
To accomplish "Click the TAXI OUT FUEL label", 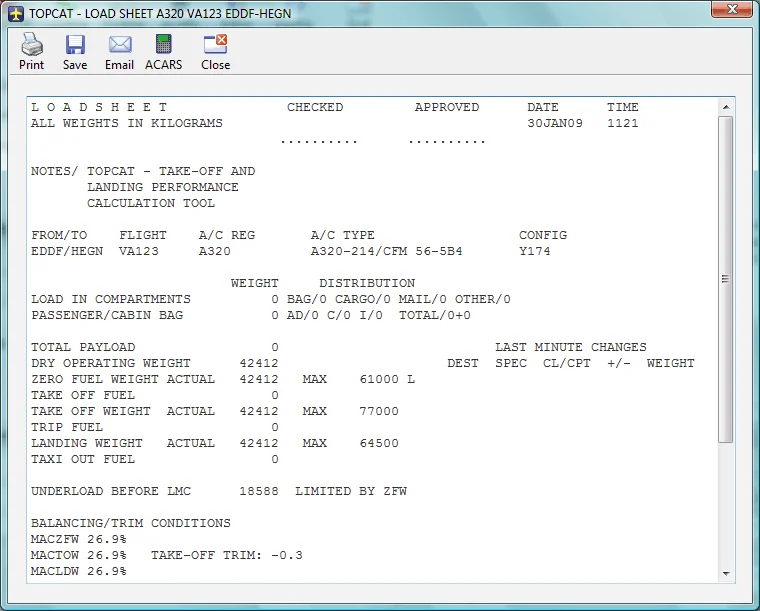I will click(83, 459).
